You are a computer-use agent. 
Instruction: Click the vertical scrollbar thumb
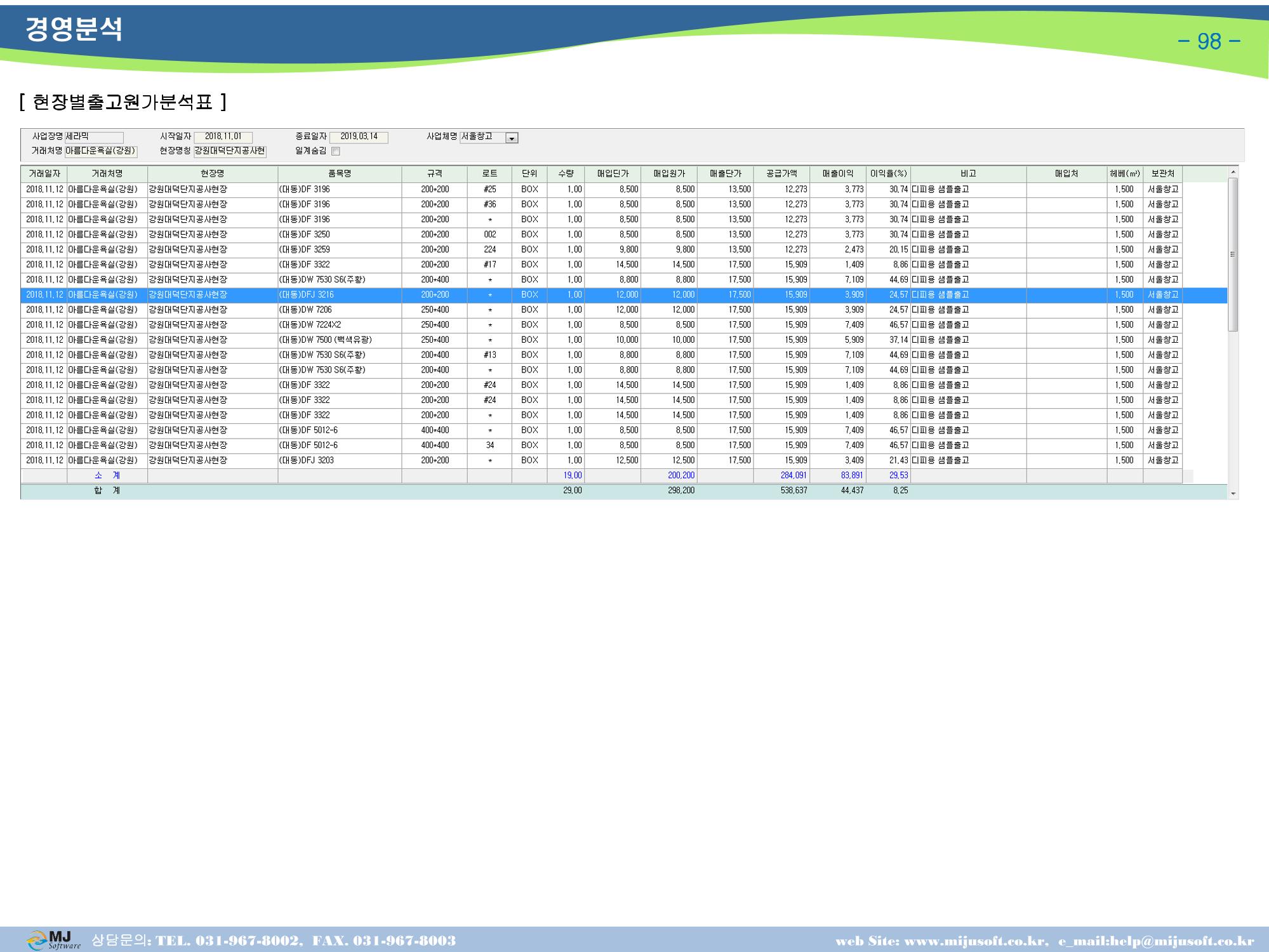click(x=1233, y=255)
